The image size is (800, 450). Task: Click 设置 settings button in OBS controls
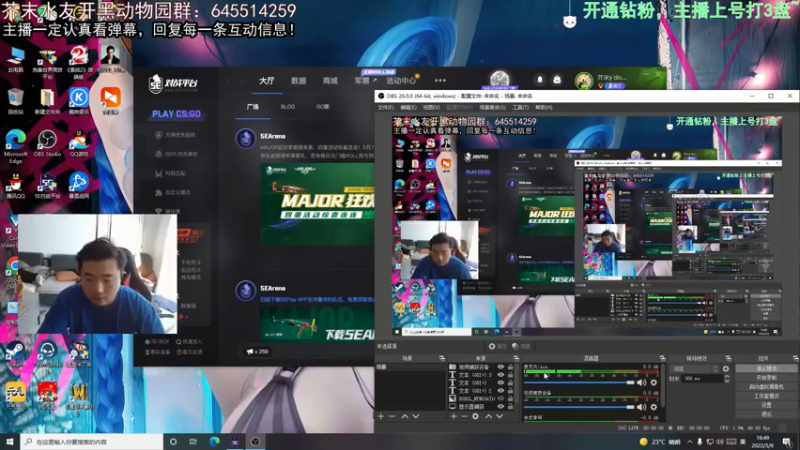click(x=766, y=405)
